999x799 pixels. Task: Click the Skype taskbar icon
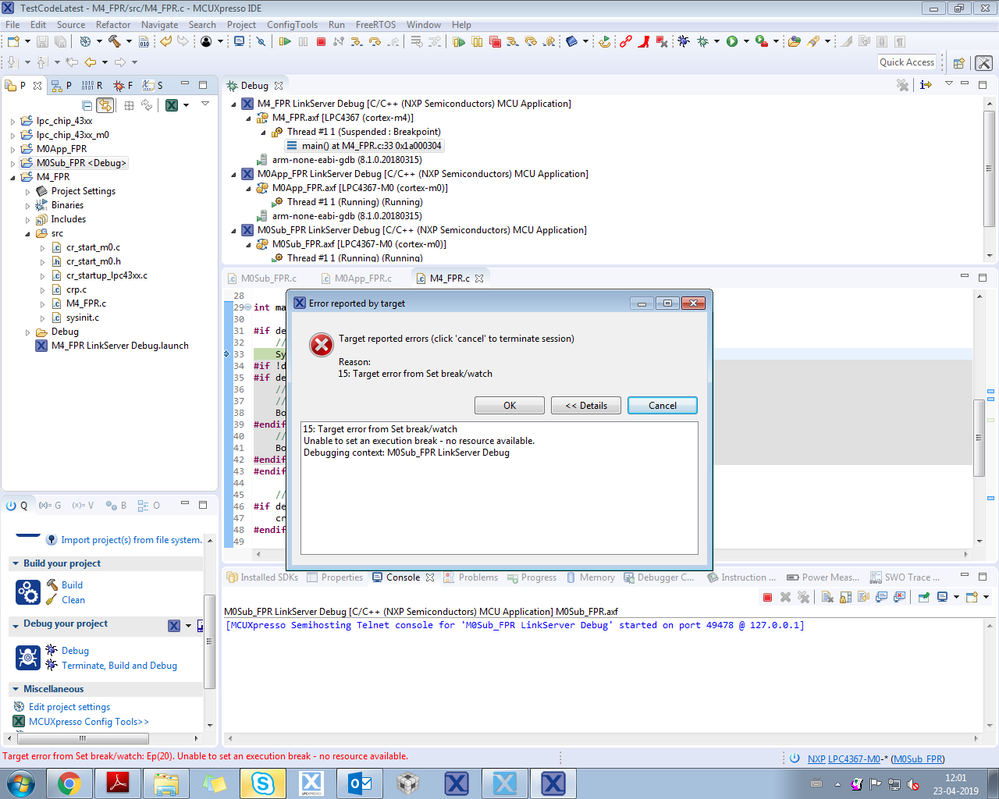(262, 783)
